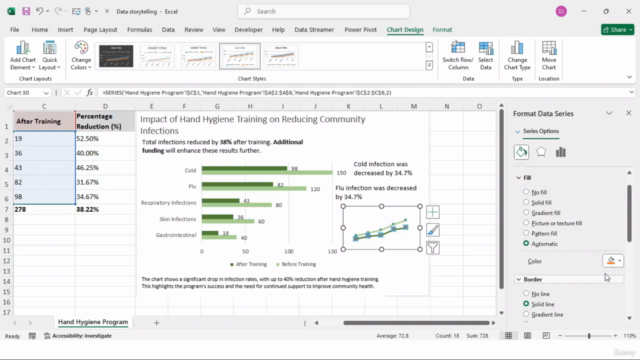Click zoom out minus icon

(x=560, y=336)
